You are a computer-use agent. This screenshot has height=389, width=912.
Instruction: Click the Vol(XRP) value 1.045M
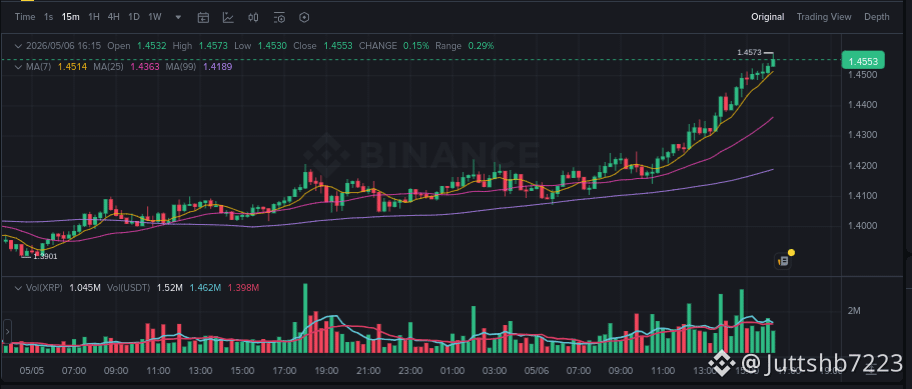point(85,288)
